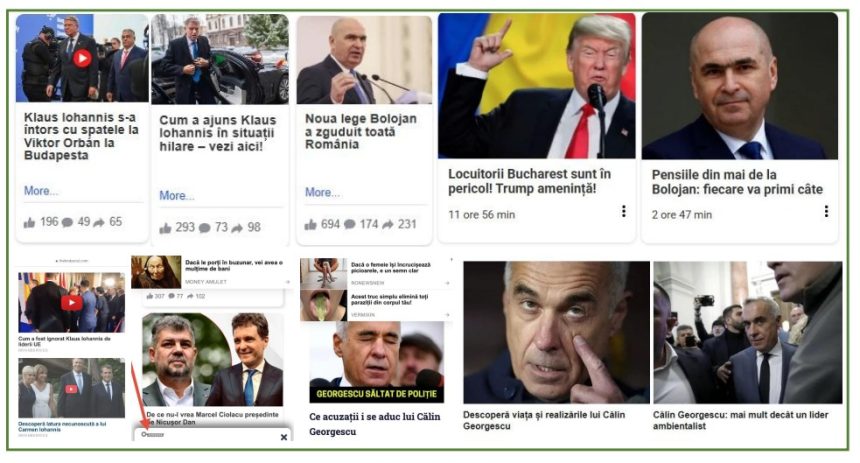Click the share icon showing 231
This screenshot has width=860, height=463.
coord(388,224)
